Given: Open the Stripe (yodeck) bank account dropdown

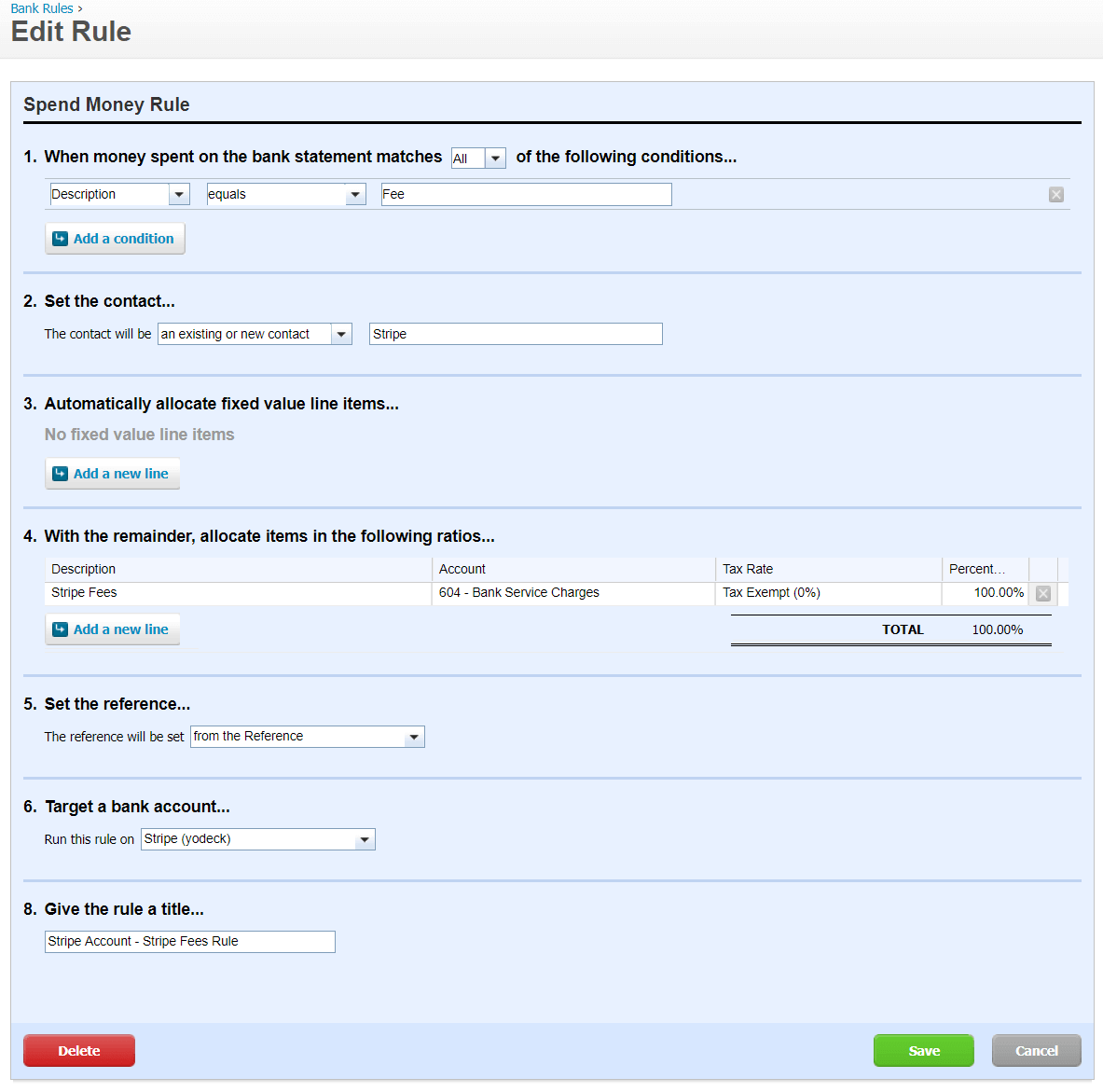Looking at the screenshot, I should pyautogui.click(x=365, y=838).
